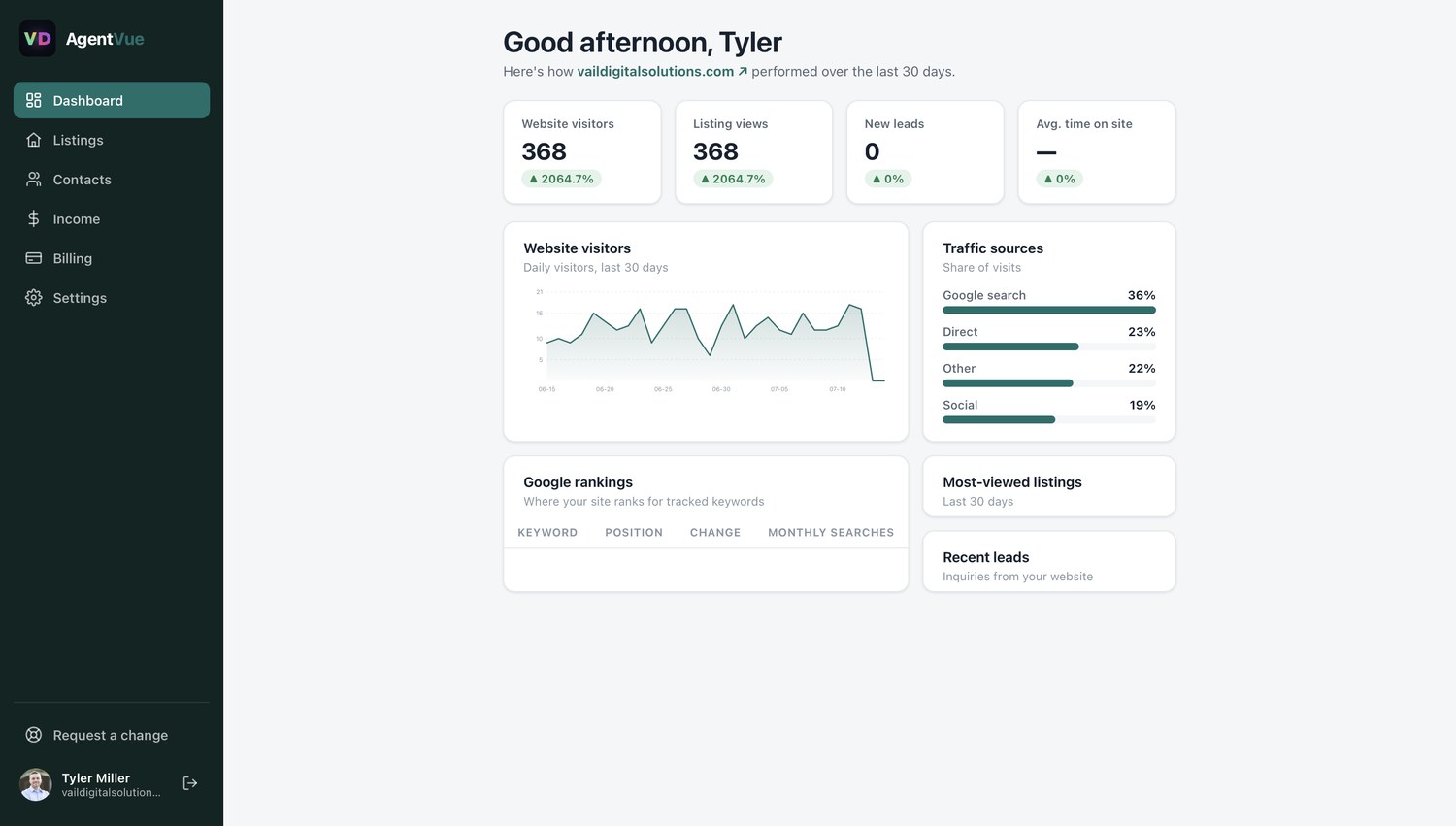Click the Listings house icon
Viewport: 1456px width, 826px height.
pos(34,140)
